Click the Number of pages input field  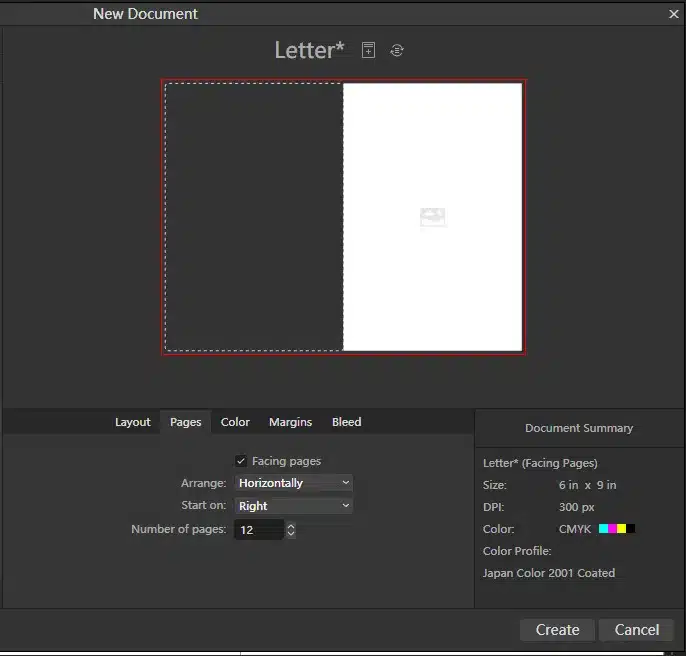[x=259, y=530]
